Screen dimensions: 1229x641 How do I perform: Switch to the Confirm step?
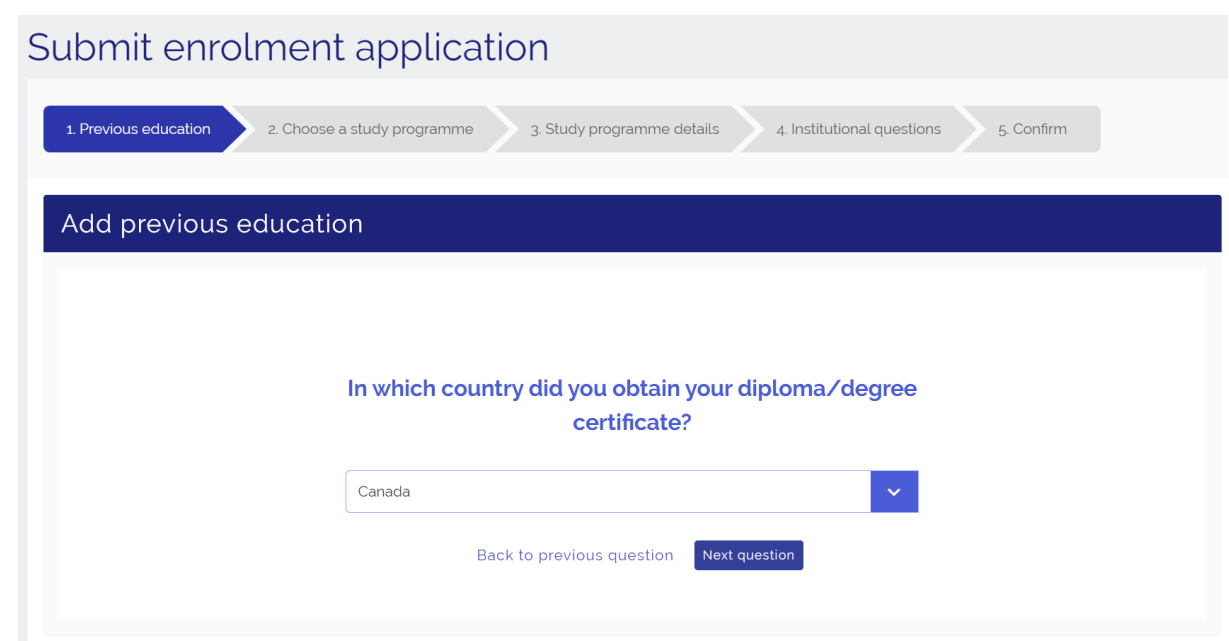pyautogui.click(x=1032, y=129)
